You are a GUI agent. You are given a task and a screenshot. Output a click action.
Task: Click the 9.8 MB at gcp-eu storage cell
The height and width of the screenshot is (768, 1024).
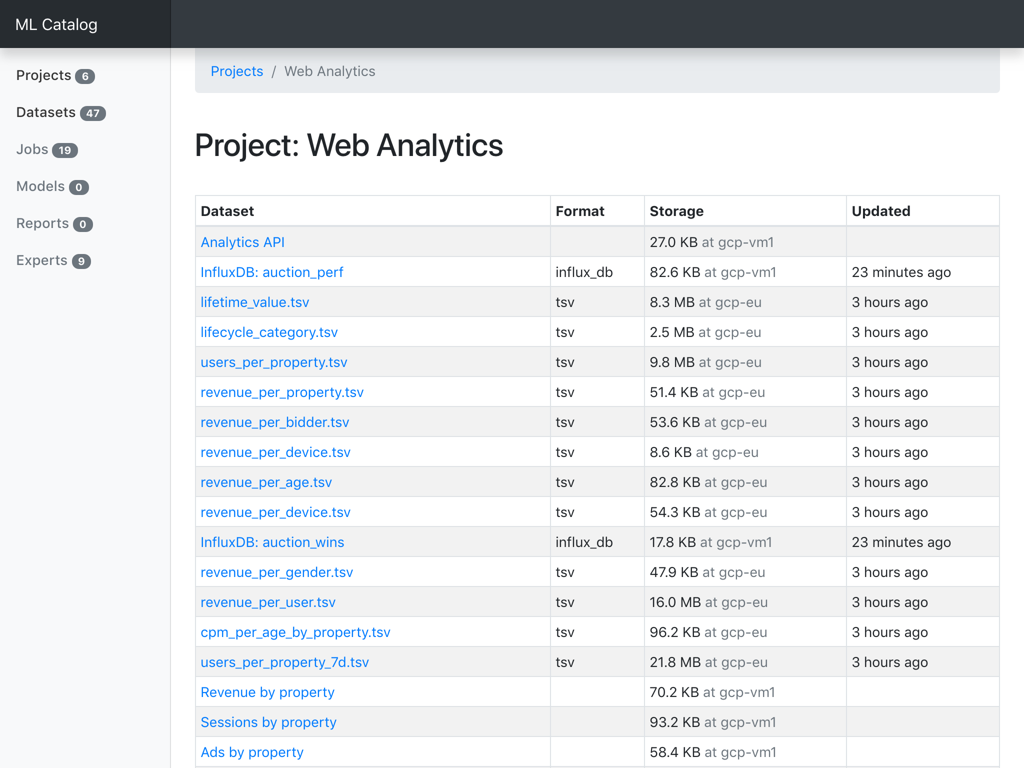(745, 362)
